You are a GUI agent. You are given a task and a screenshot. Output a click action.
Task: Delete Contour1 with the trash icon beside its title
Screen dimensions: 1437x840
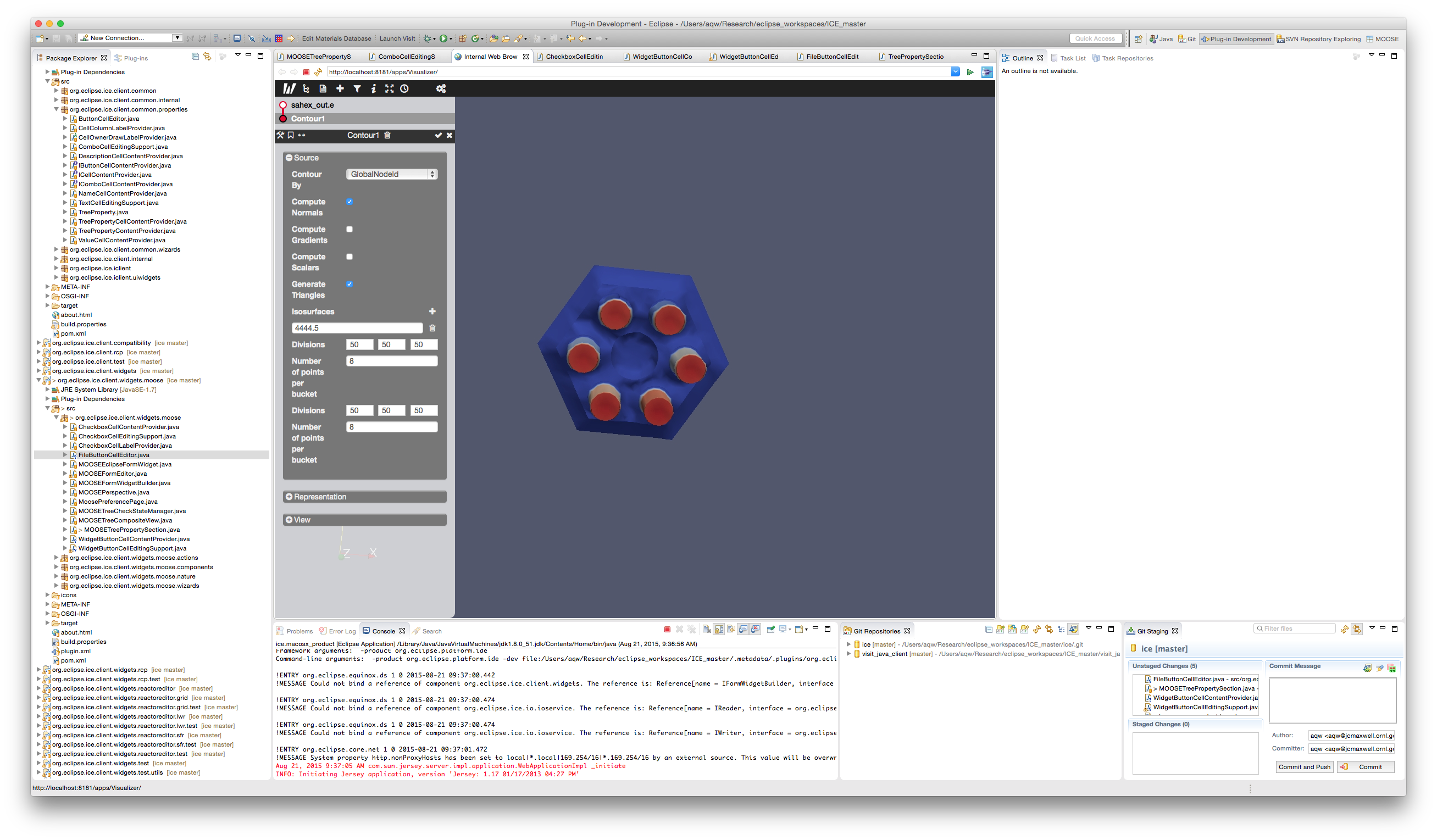point(388,135)
